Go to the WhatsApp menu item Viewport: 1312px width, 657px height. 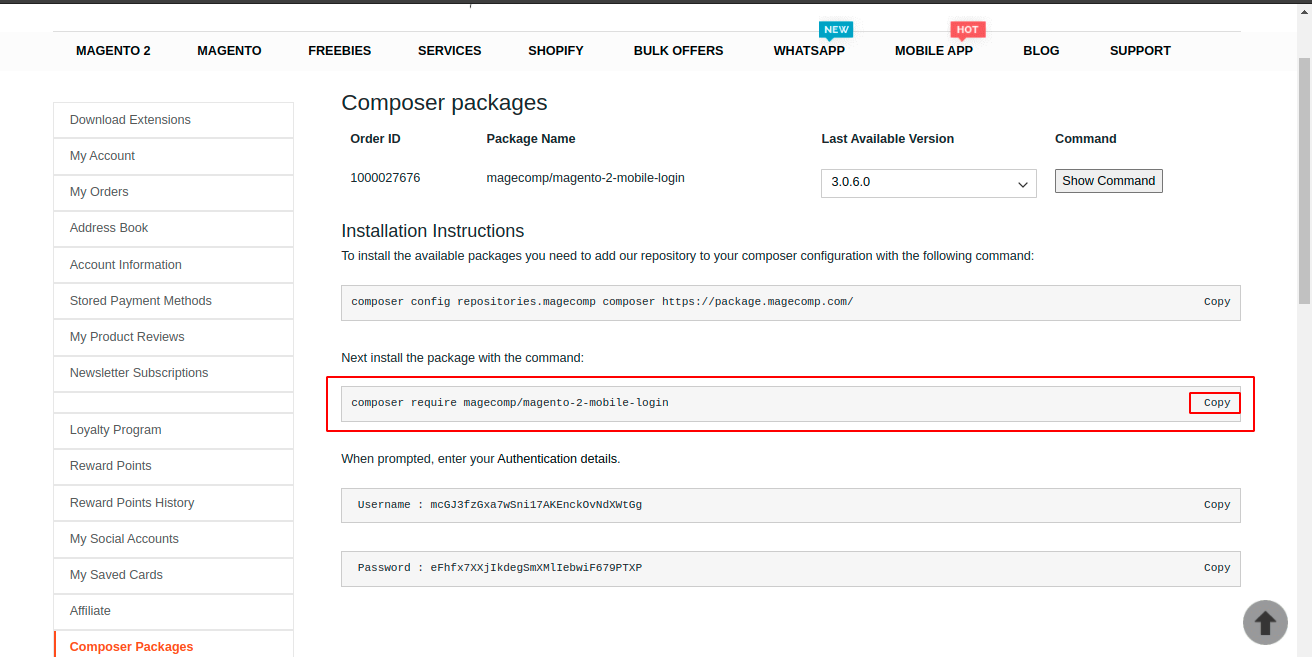[808, 51]
